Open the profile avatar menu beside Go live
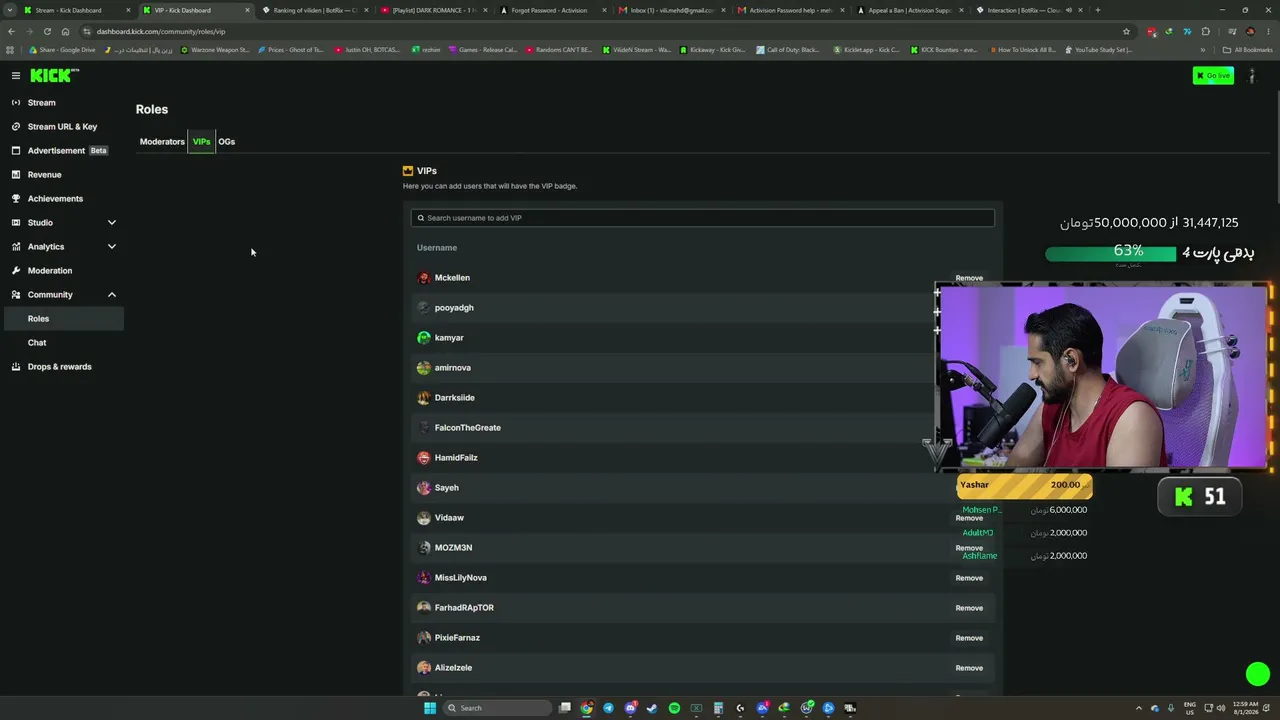The height and width of the screenshot is (720, 1280). tap(1251, 76)
